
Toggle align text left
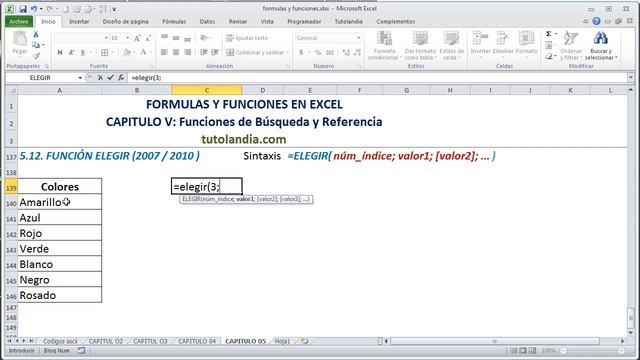164,52
